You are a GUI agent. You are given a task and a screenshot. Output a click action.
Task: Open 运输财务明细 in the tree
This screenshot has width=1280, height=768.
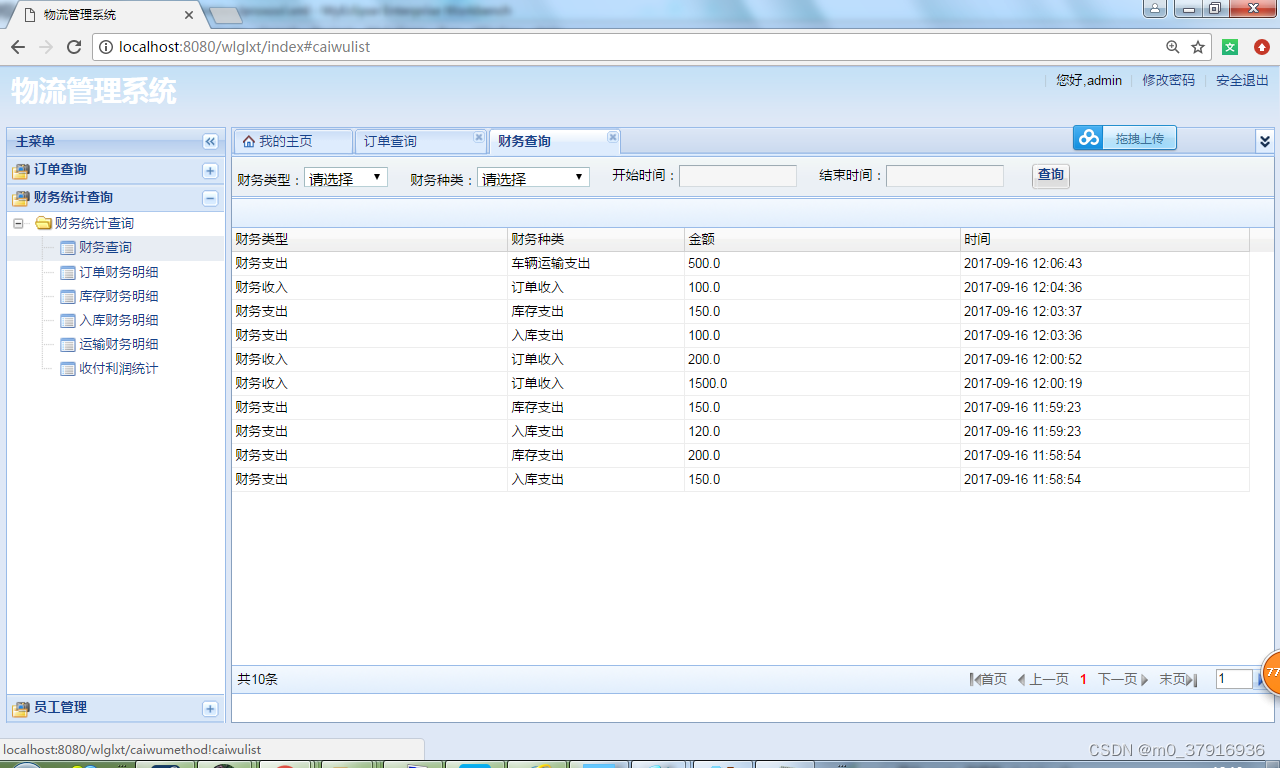(118, 344)
